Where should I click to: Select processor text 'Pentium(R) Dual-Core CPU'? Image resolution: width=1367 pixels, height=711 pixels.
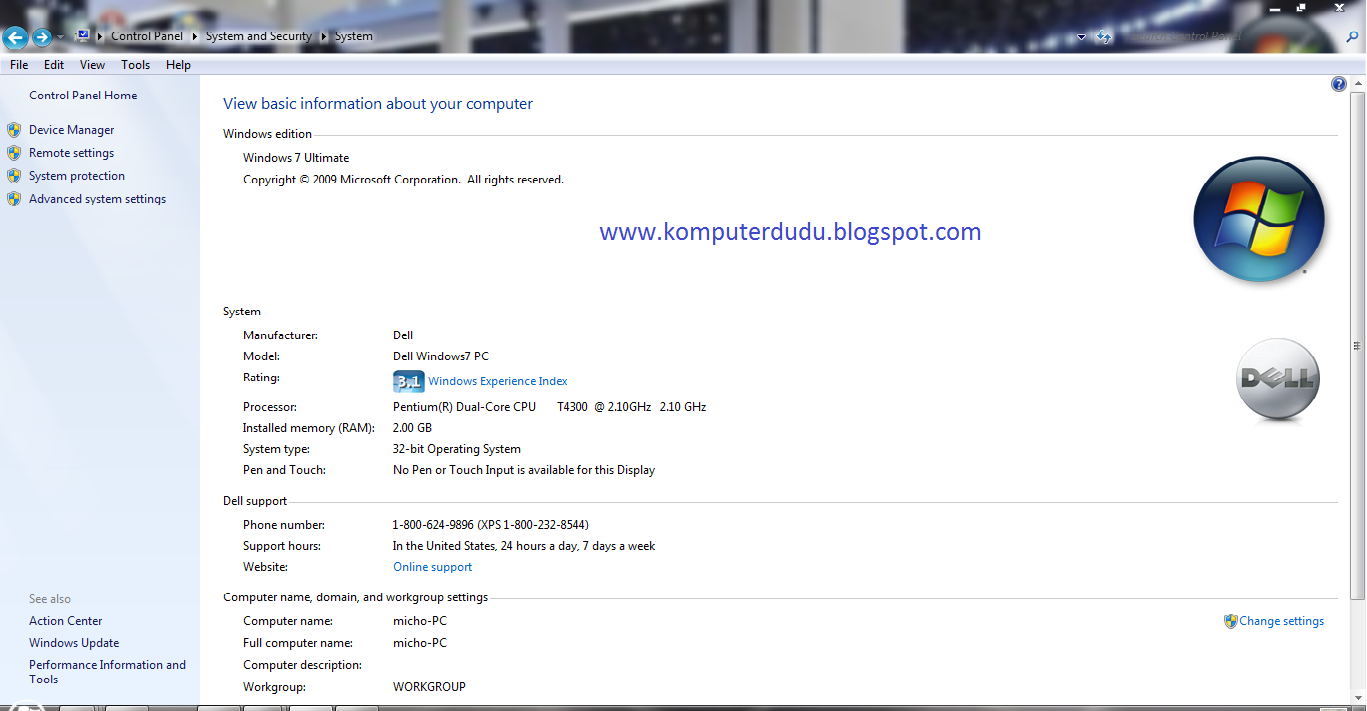(x=464, y=407)
